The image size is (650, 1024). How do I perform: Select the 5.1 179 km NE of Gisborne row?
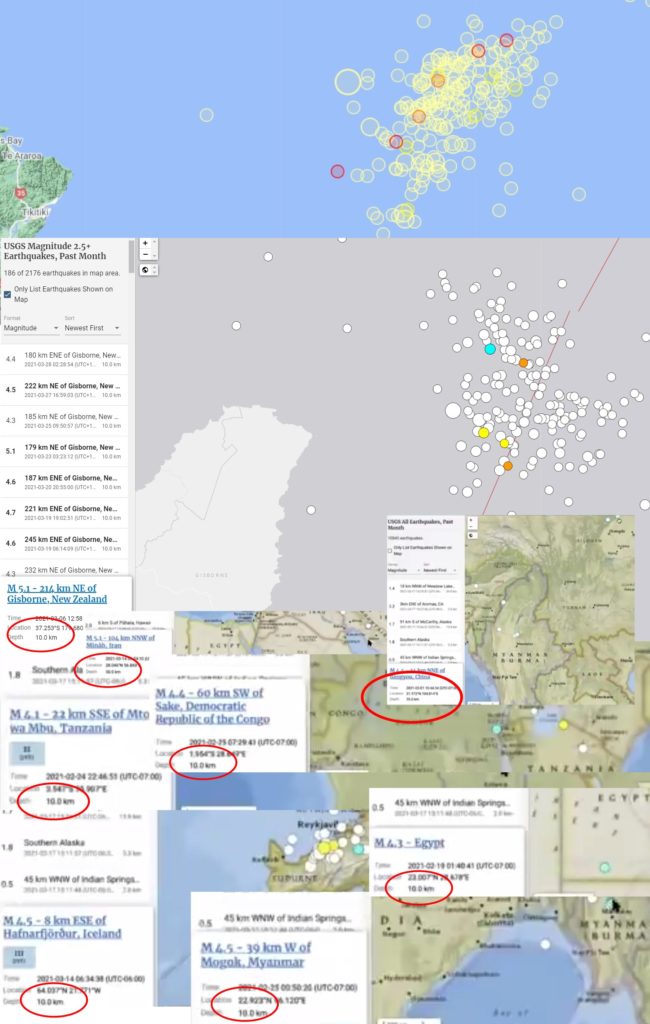click(64, 451)
